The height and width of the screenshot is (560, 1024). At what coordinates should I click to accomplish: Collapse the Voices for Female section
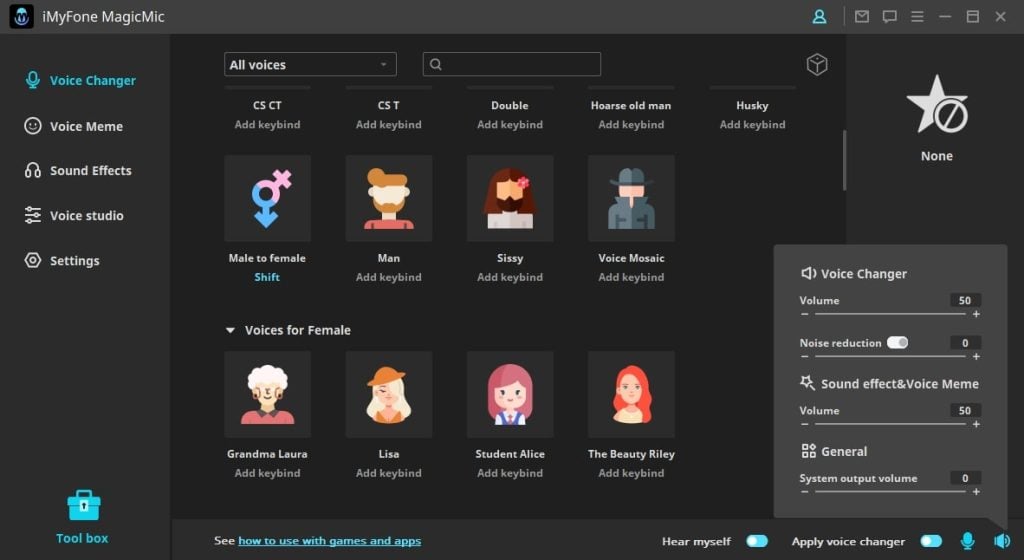pyautogui.click(x=230, y=330)
